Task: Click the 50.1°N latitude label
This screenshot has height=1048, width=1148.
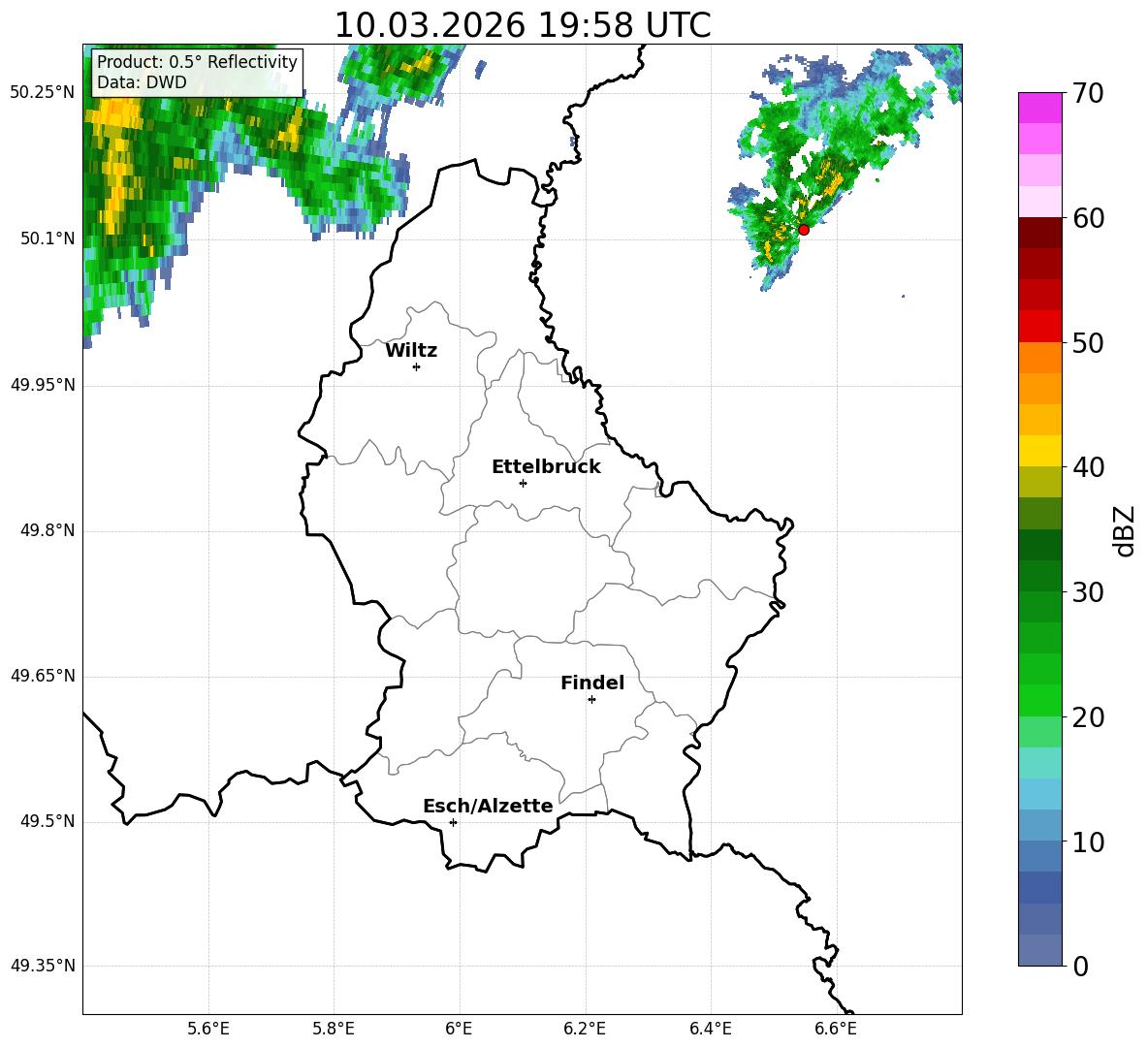Action: point(48,238)
